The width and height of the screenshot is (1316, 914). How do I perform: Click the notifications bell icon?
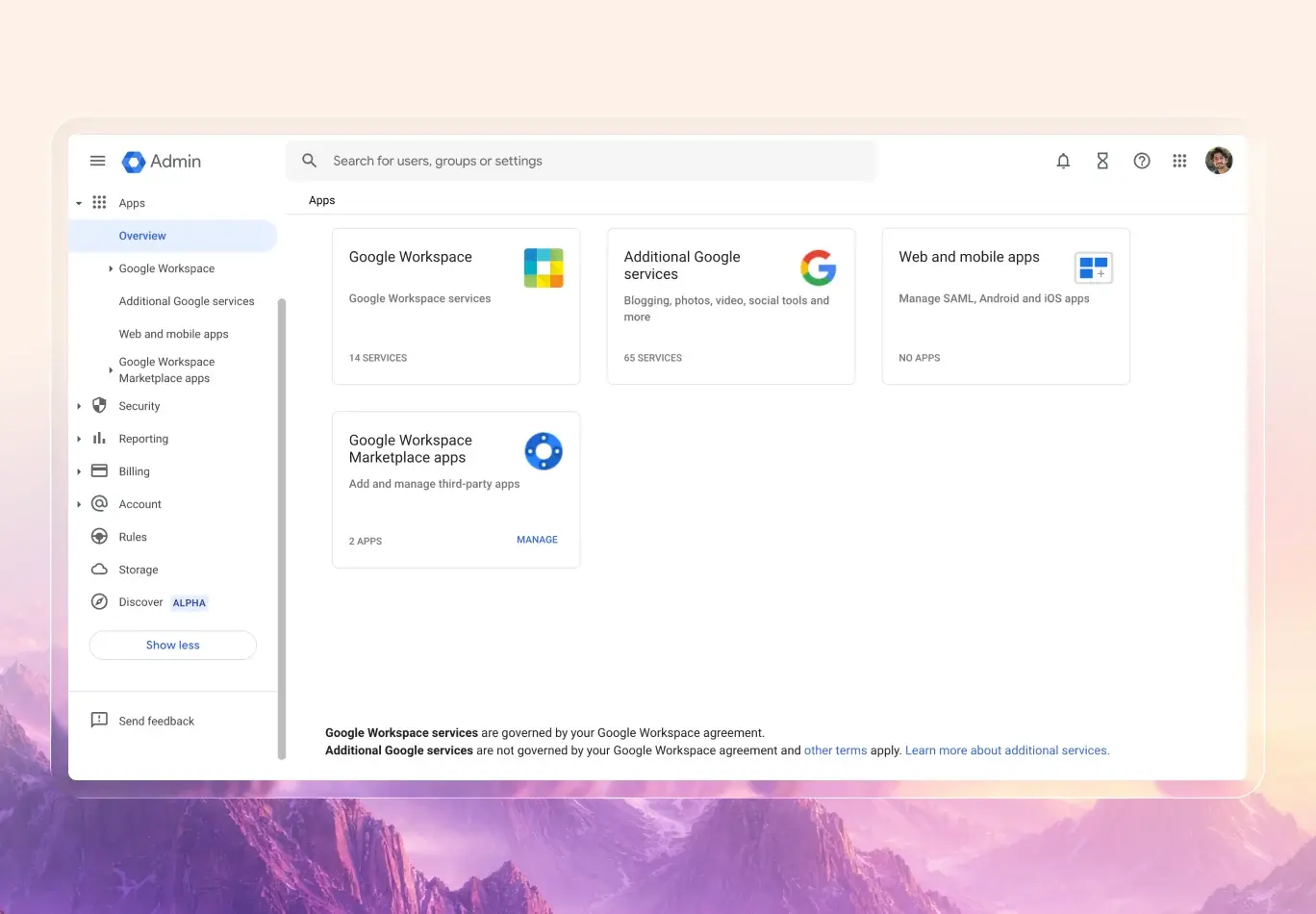[1063, 161]
